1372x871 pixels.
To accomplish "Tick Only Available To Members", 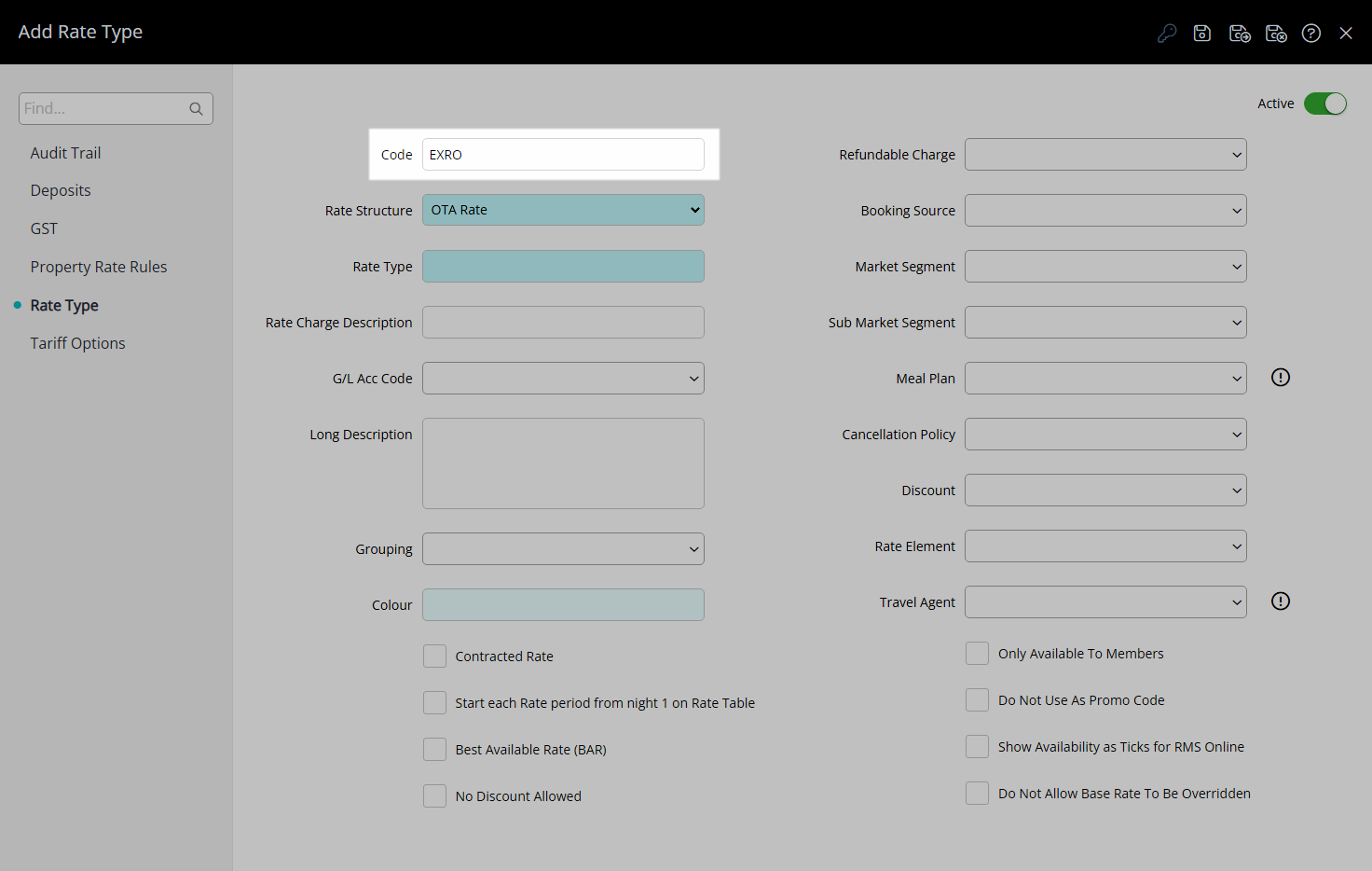I will [977, 654].
